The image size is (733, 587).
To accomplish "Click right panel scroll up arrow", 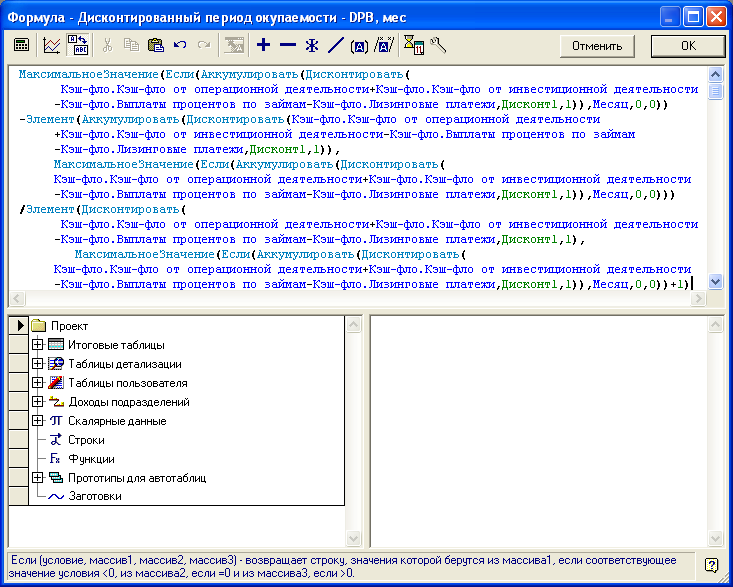I will tap(715, 324).
